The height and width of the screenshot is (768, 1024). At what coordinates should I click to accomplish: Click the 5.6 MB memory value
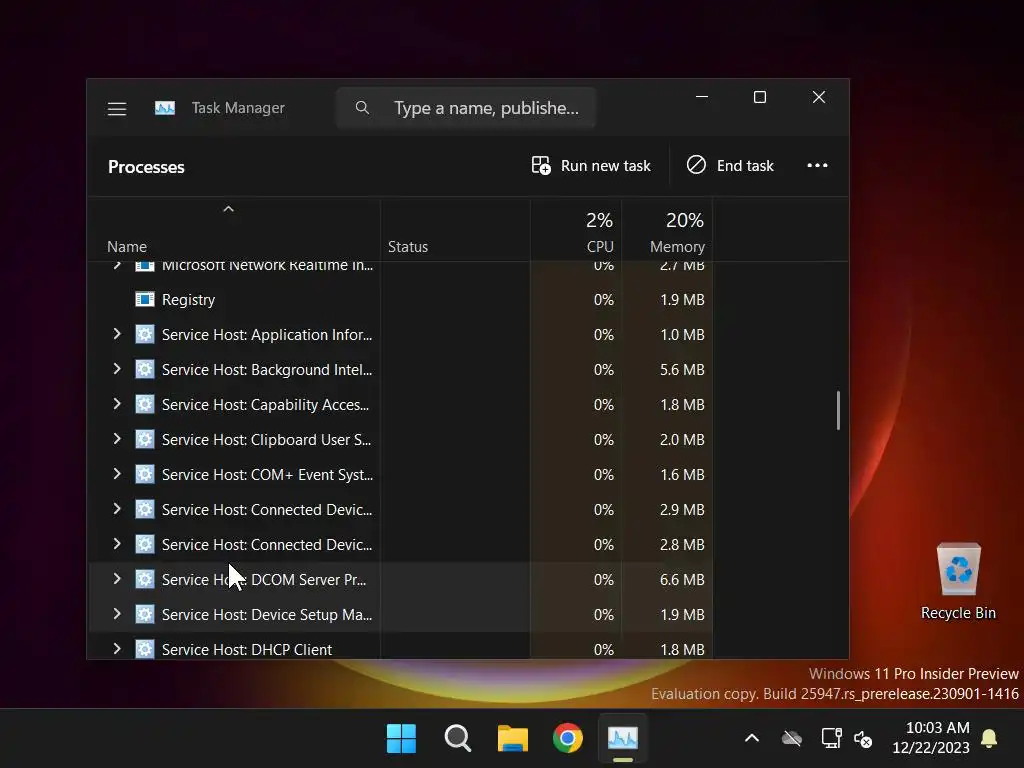[x=682, y=370]
